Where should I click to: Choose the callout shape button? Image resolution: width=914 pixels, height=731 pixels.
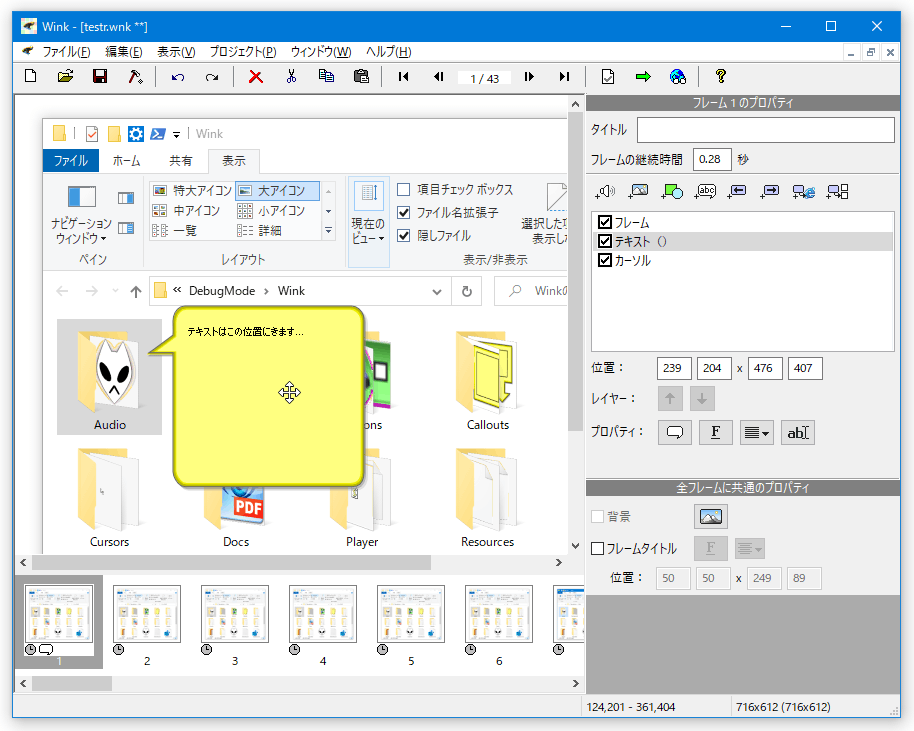point(675,433)
